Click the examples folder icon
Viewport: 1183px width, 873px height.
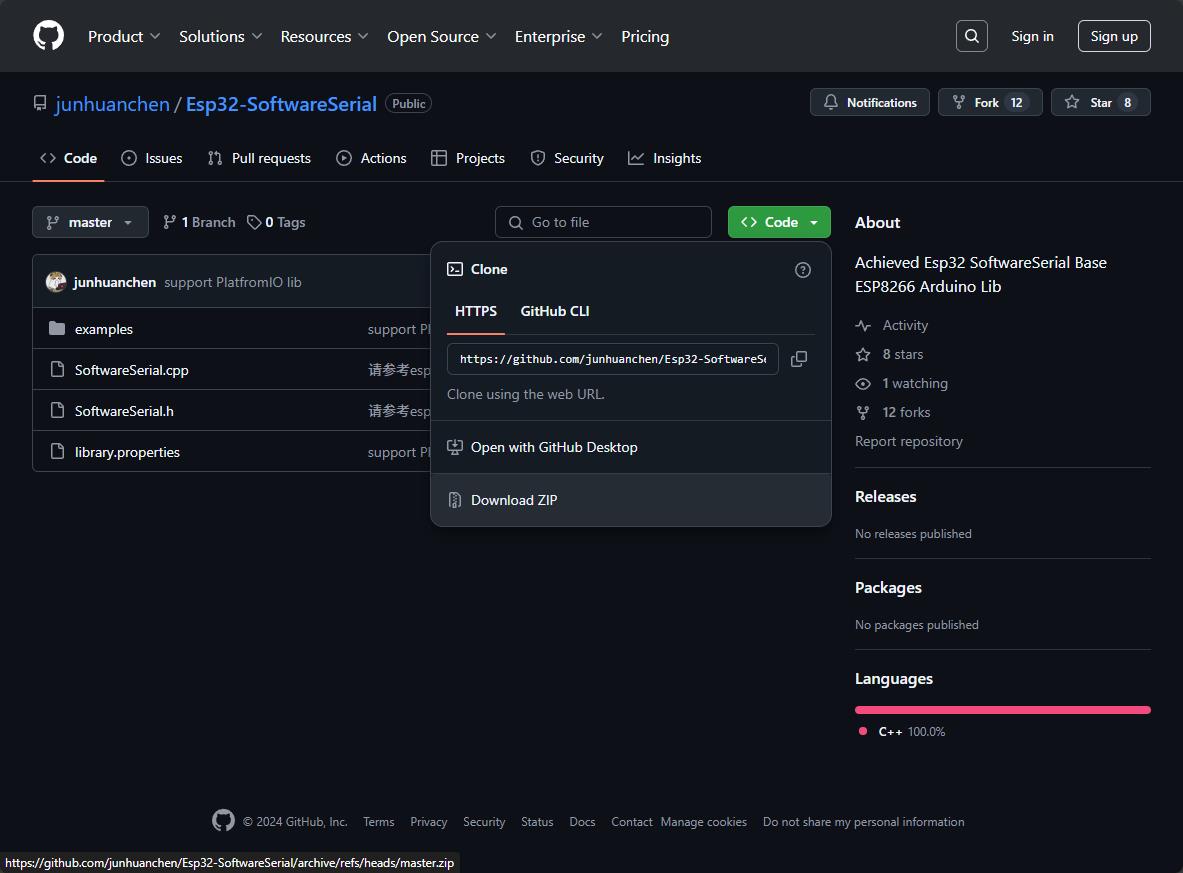(57, 328)
